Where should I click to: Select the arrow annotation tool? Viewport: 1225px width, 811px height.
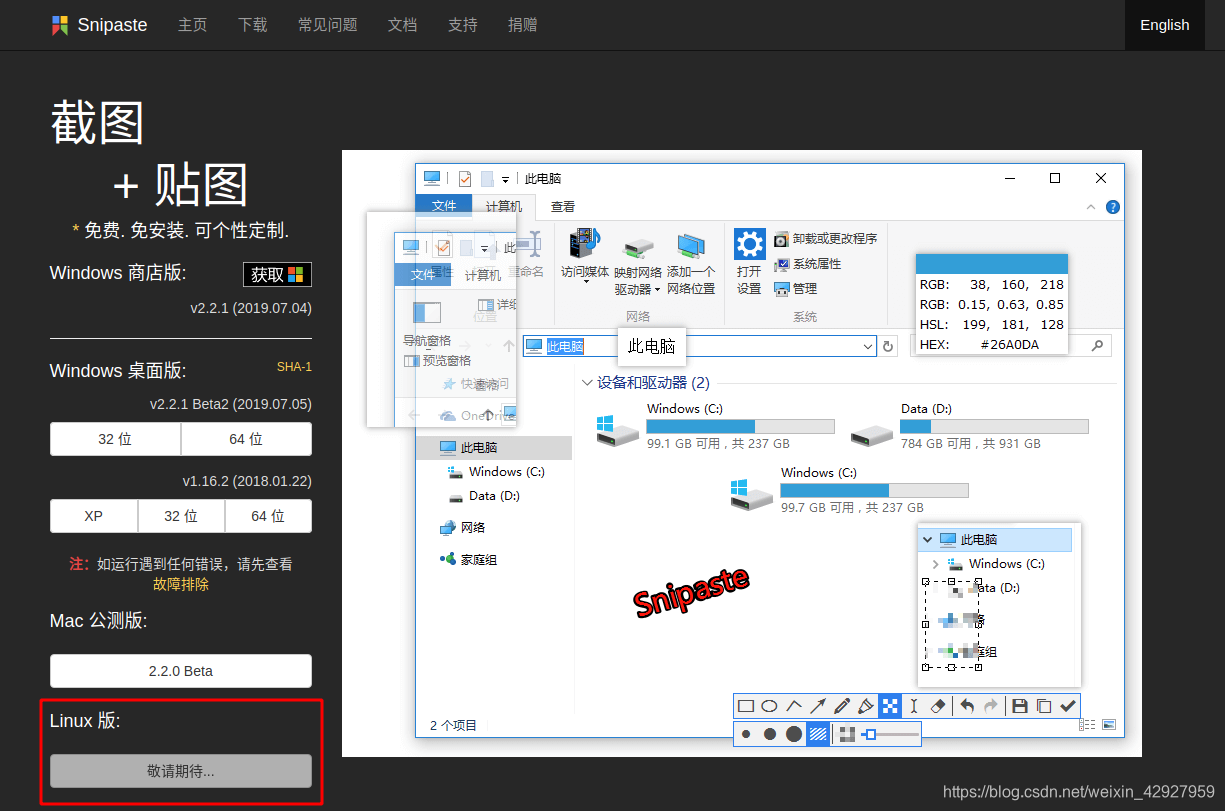[818, 706]
